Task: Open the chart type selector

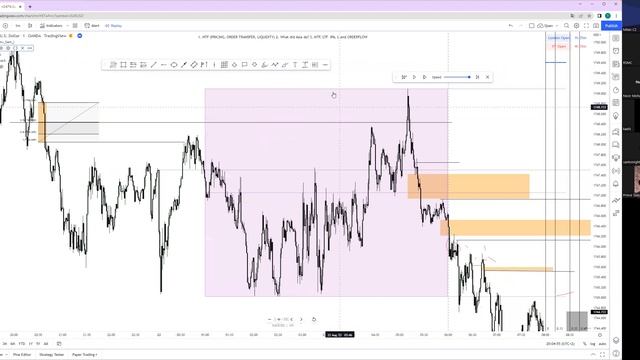Action: (30, 26)
